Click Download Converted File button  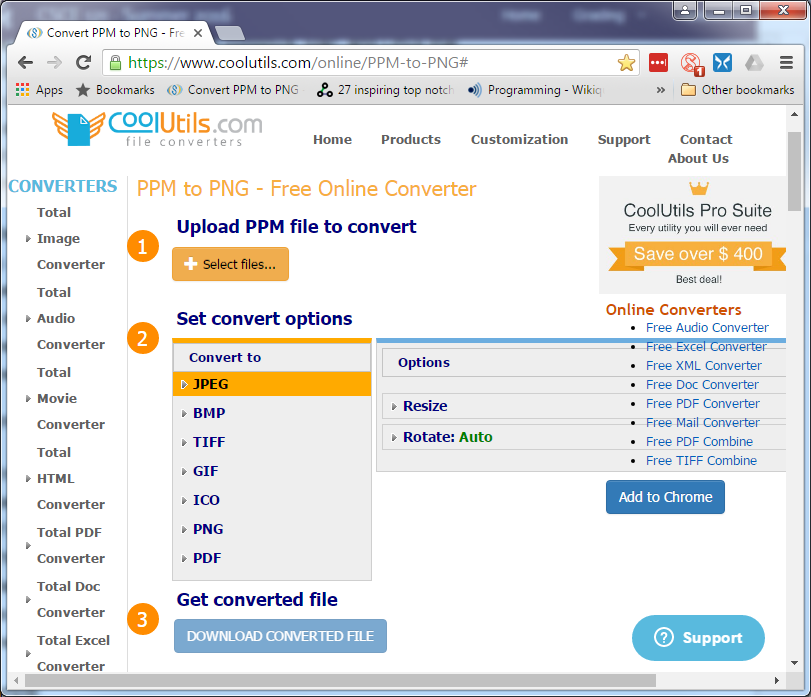[280, 636]
